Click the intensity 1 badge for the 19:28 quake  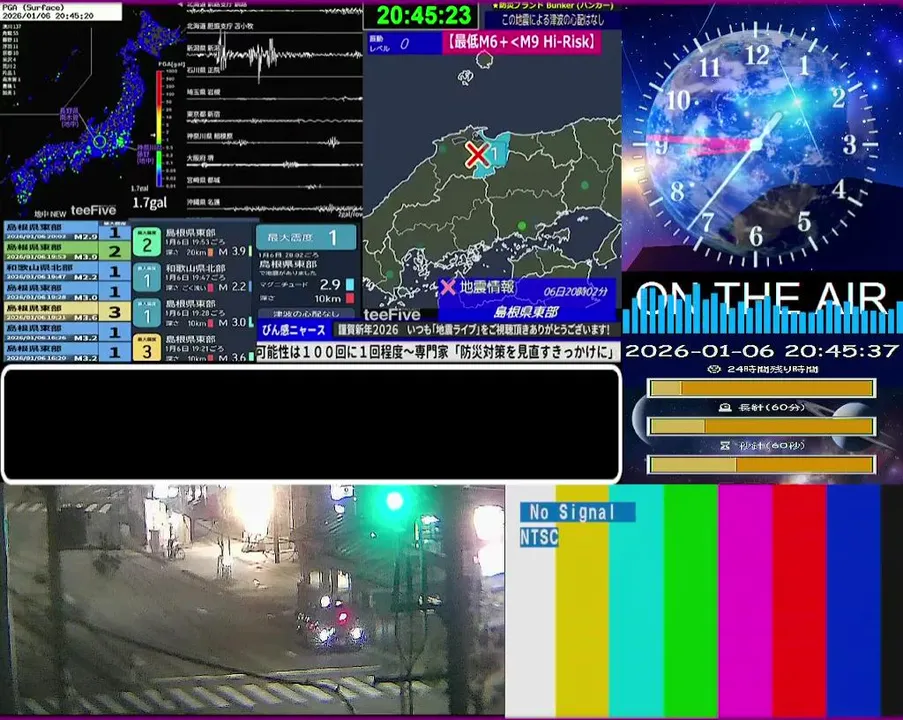[x=147, y=313]
